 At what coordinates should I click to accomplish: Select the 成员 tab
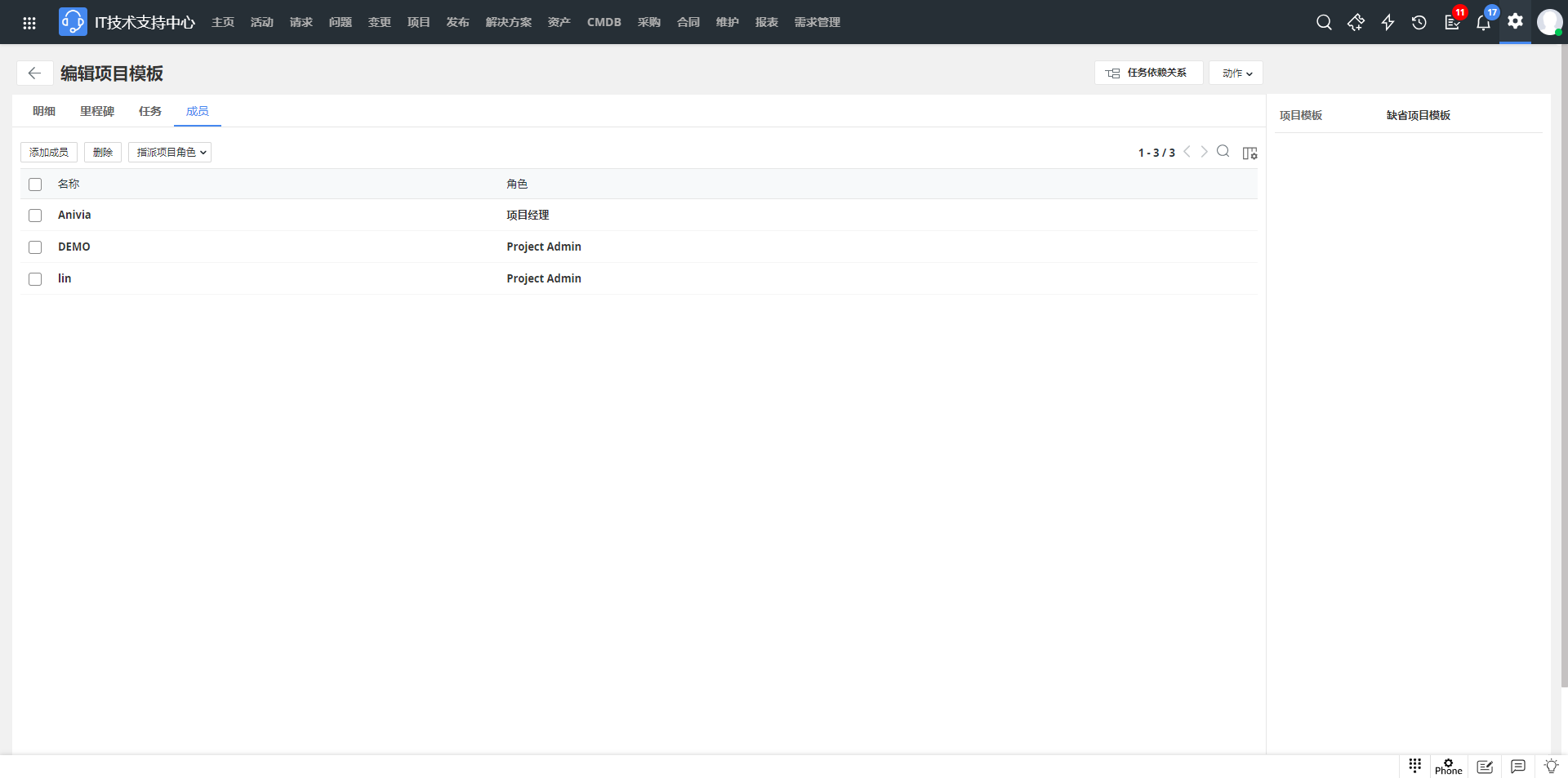click(198, 111)
